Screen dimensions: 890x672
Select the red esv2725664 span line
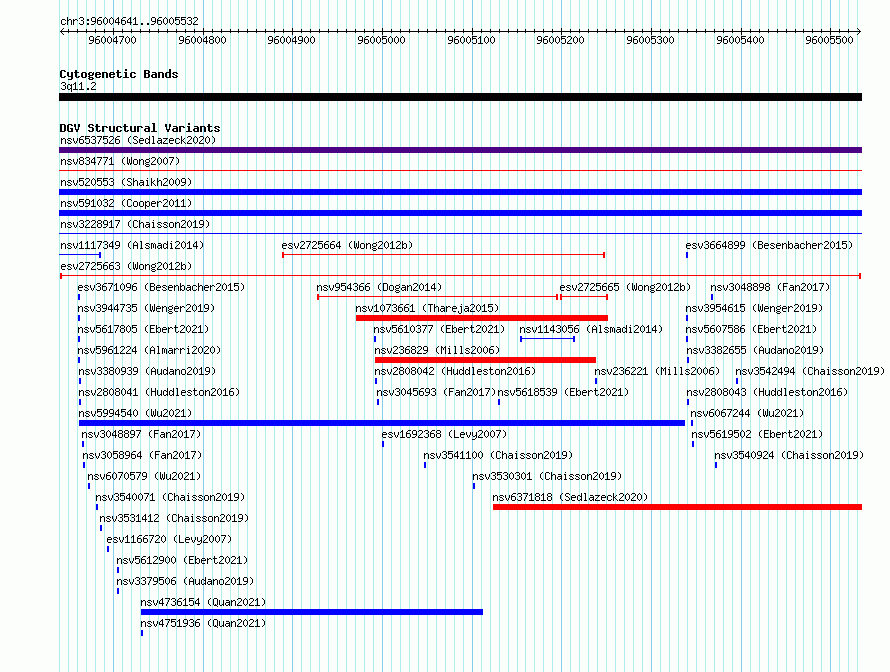click(x=443, y=255)
